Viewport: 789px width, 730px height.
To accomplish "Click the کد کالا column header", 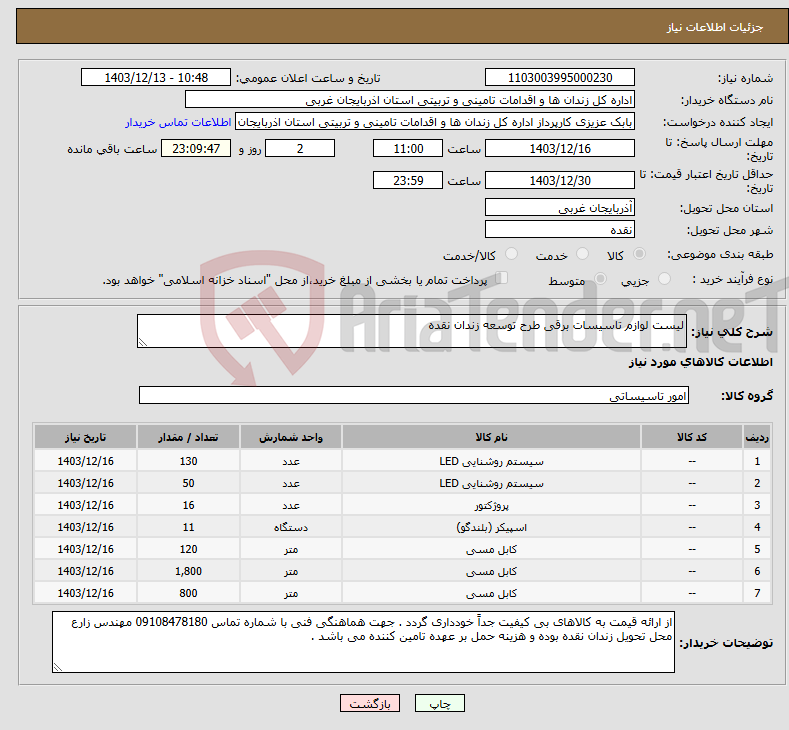I will (691, 437).
